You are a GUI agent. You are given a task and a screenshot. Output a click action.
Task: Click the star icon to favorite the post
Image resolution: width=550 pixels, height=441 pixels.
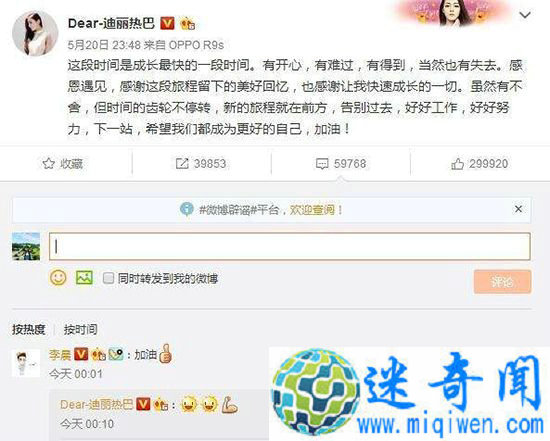coord(48,163)
